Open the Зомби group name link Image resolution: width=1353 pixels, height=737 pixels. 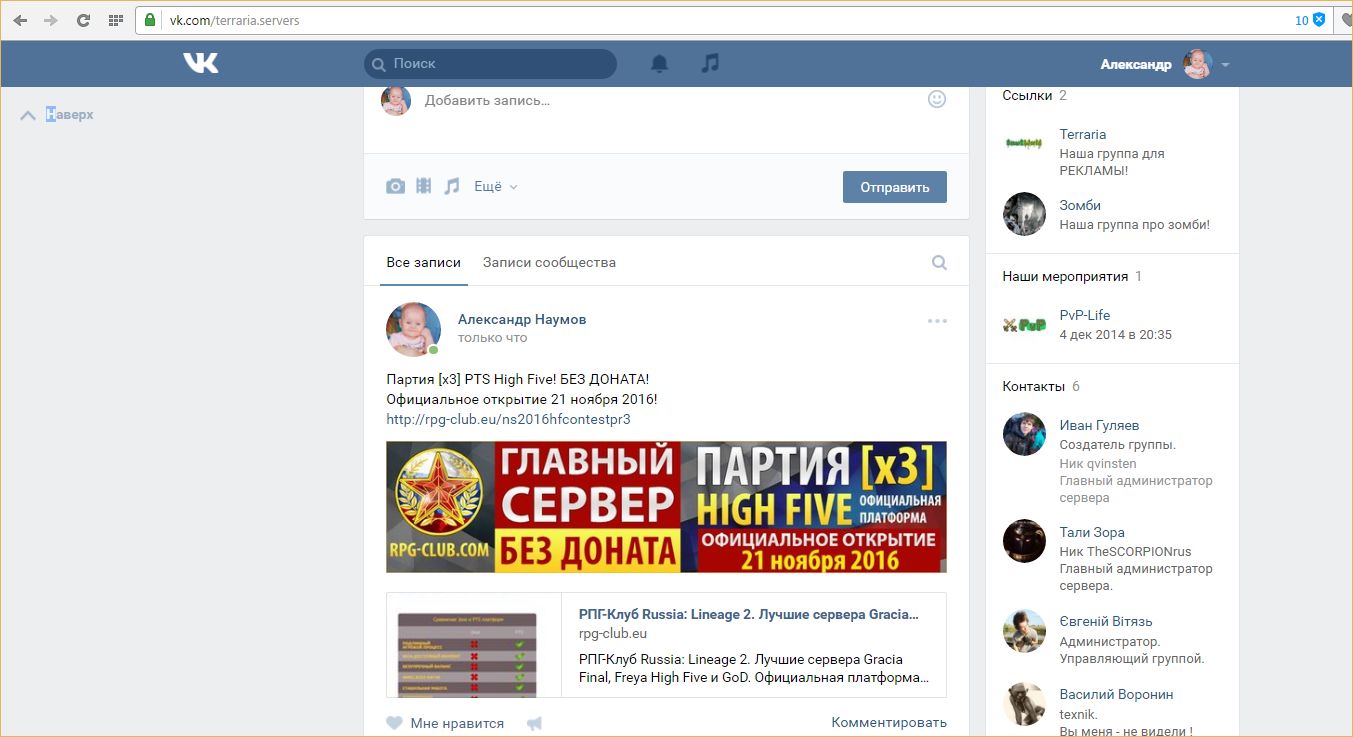1080,205
